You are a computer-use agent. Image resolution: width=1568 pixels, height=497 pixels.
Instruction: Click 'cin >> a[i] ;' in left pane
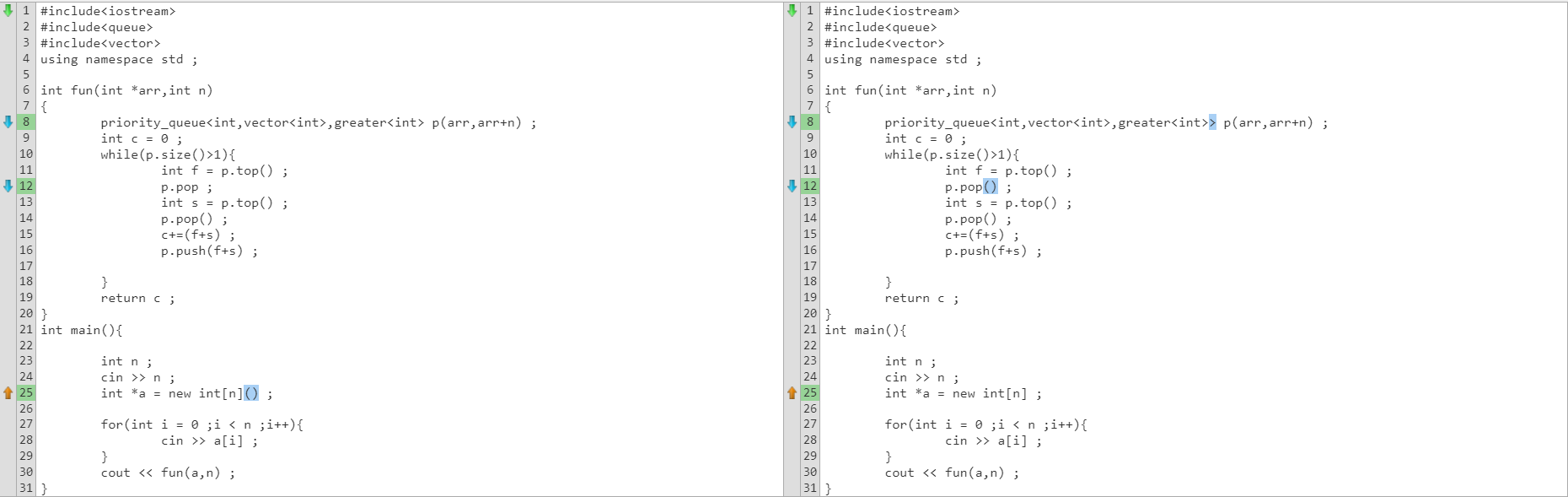(x=209, y=441)
